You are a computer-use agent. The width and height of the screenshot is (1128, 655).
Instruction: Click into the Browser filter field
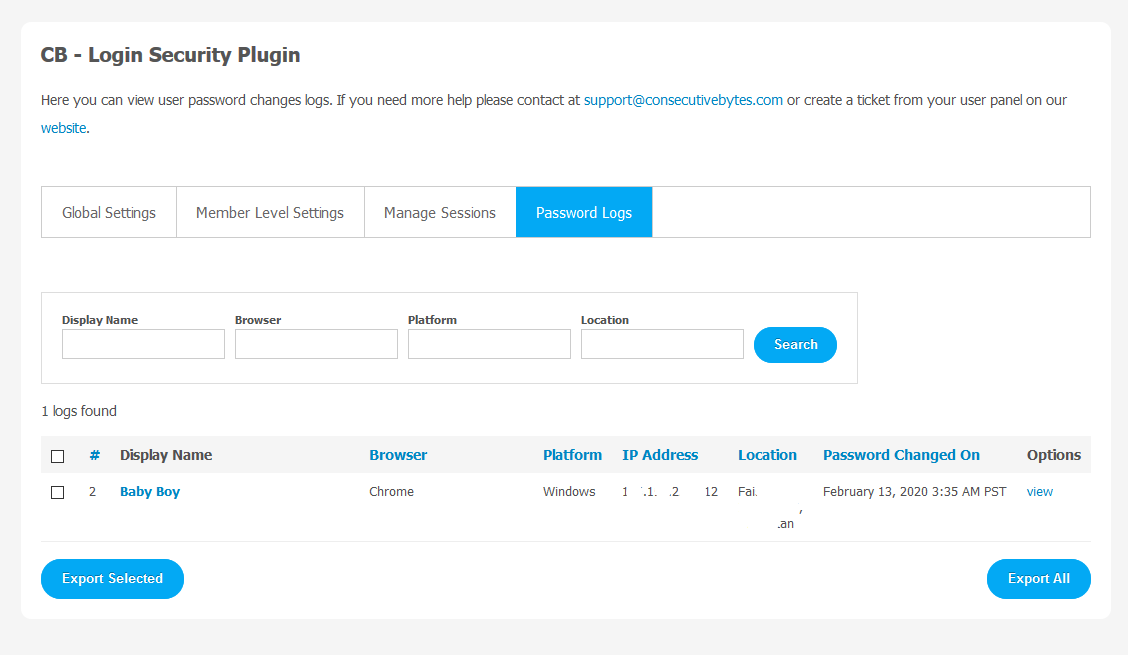(x=316, y=344)
